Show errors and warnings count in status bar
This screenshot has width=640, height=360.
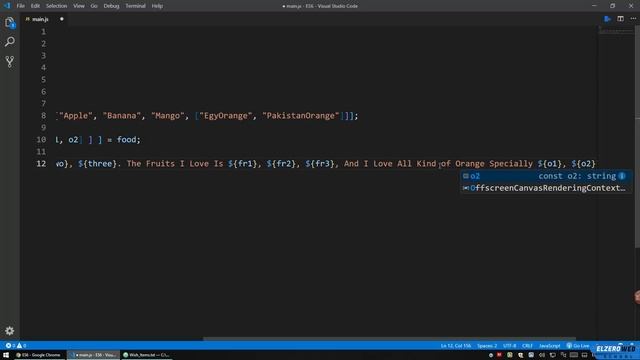(x=16, y=346)
